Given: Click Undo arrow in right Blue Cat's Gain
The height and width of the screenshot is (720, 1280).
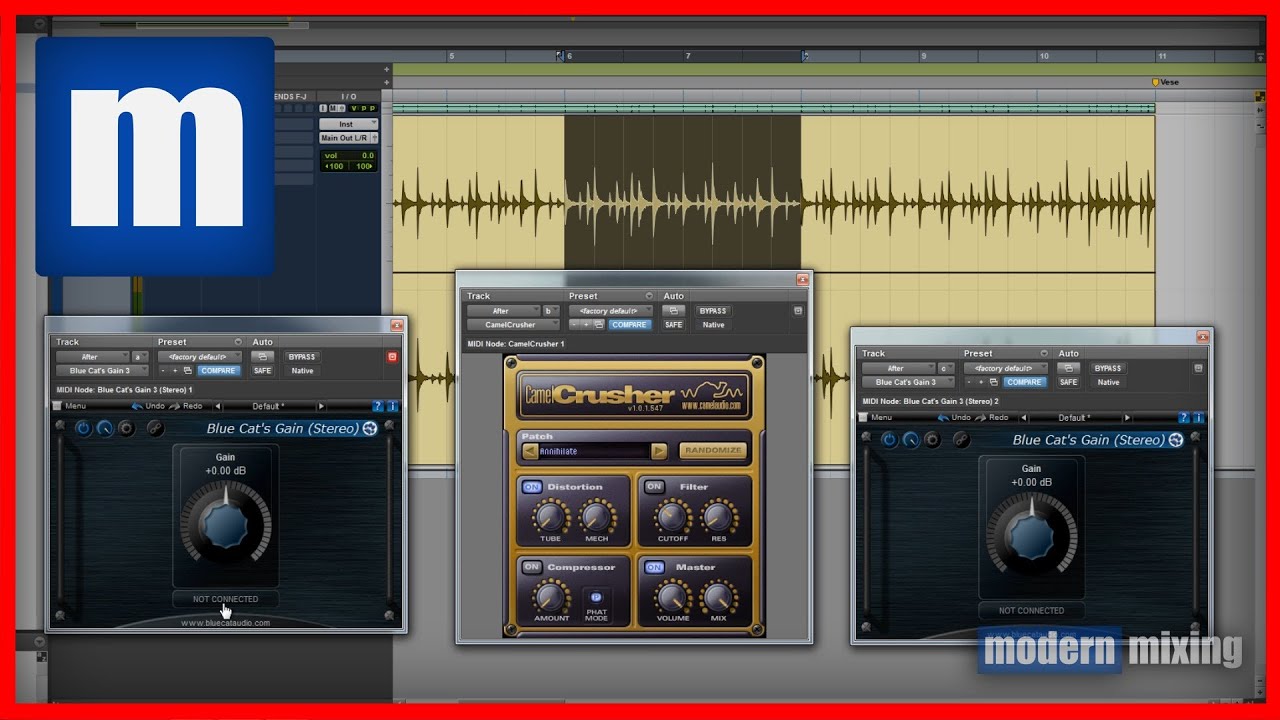Looking at the screenshot, I should pos(943,418).
